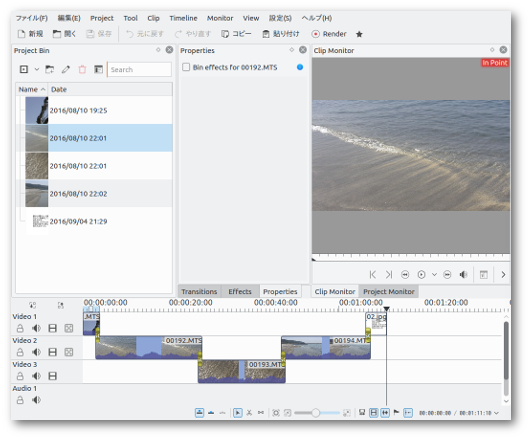
Task: Switch to the Project Monitor tab
Action: (389, 291)
